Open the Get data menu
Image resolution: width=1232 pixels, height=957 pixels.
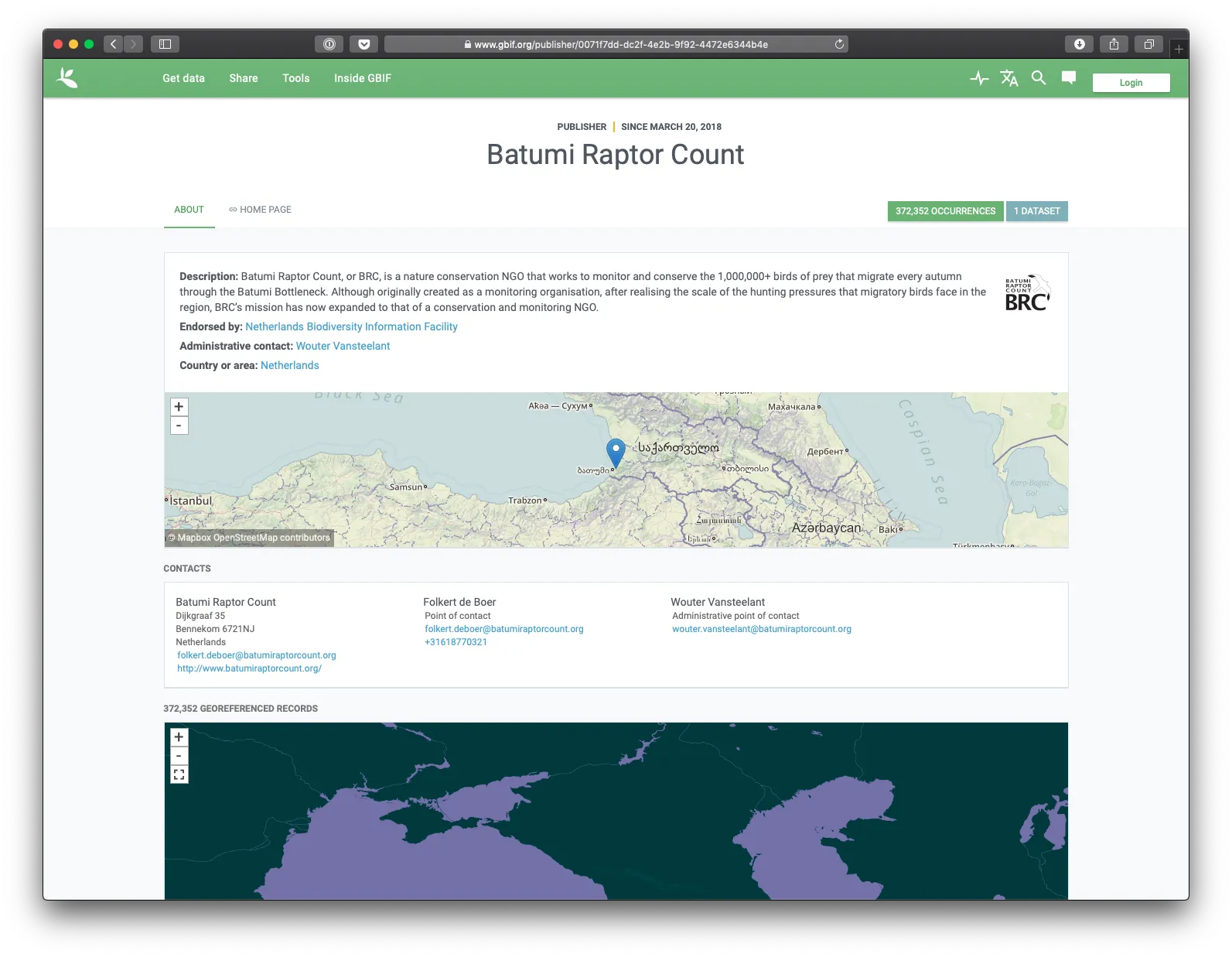pyautogui.click(x=184, y=78)
